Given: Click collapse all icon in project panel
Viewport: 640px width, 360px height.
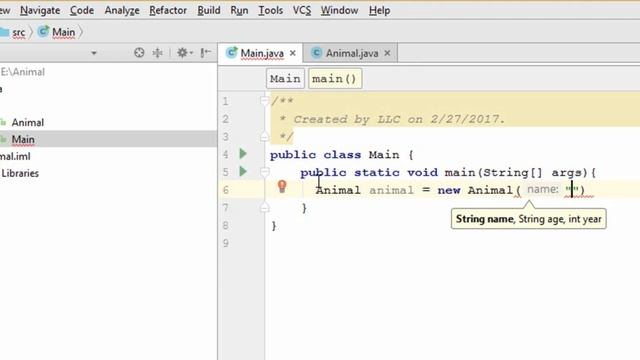Looking at the screenshot, I should 158,53.
